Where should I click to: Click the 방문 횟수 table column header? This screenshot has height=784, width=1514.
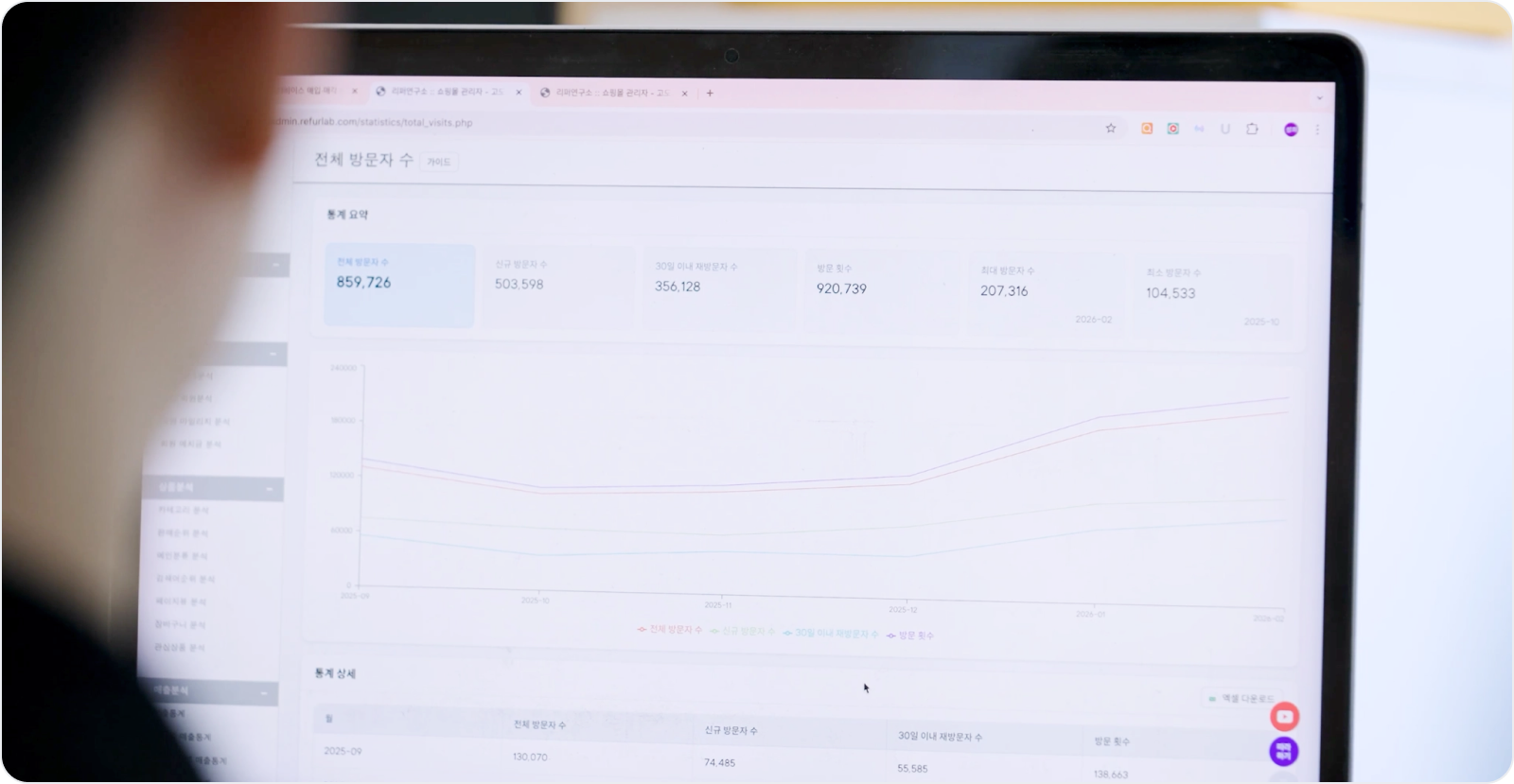point(1112,741)
